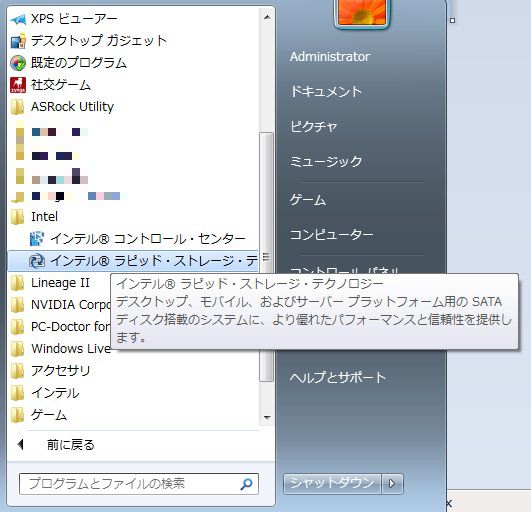Open XPS ビューアー paper-plane icon
The image size is (531, 512).
coord(18,20)
